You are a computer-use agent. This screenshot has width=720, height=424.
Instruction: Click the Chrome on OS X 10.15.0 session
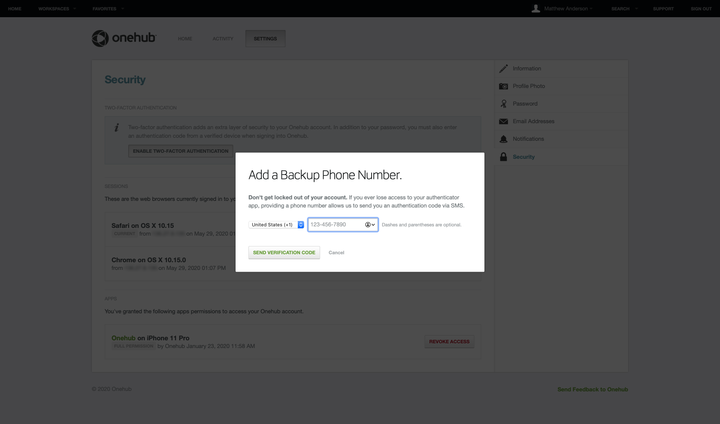pos(148,260)
